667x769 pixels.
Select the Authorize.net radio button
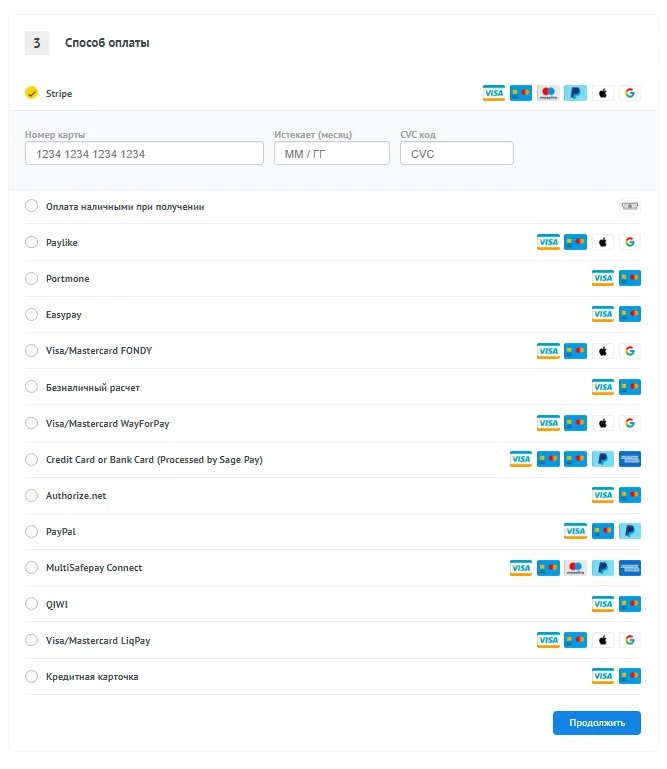[31, 496]
